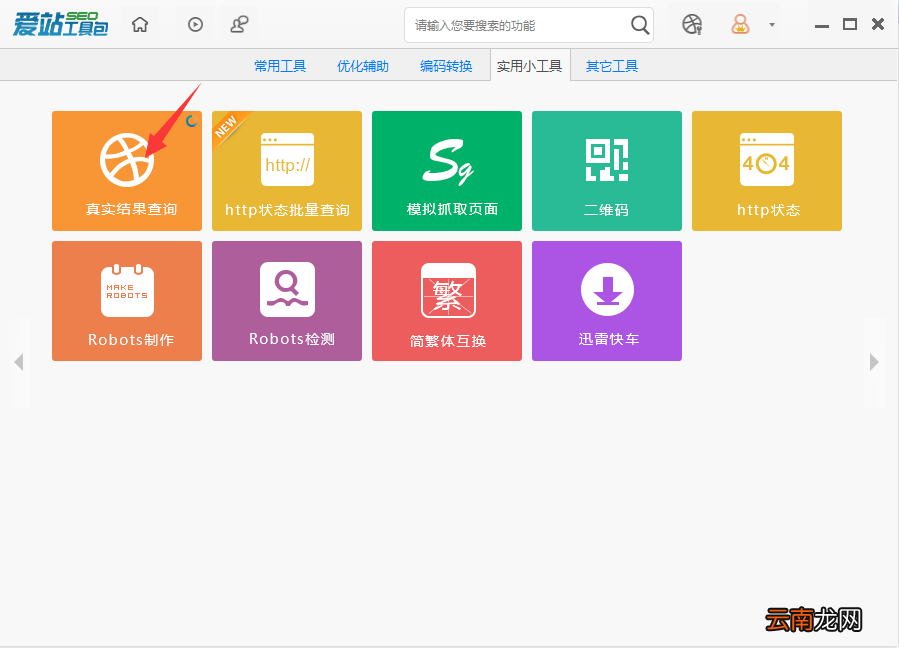This screenshot has height=648, width=899.
Task: Open the user account avatar icon
Action: click(740, 25)
